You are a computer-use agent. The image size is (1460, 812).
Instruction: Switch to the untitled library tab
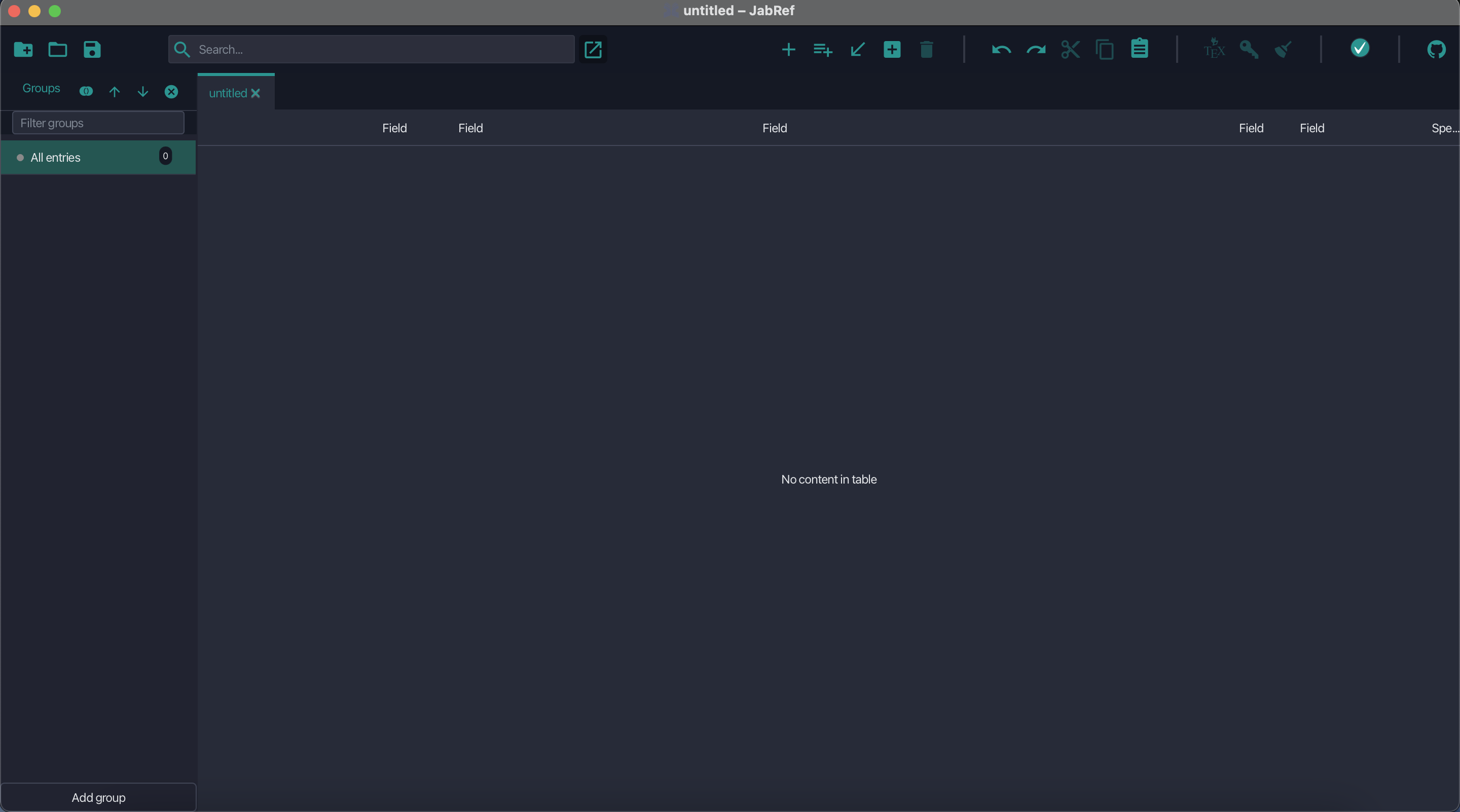228,93
